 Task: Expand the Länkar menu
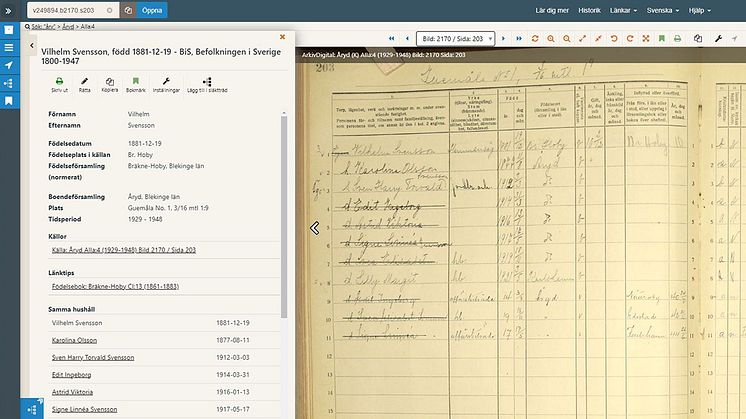pos(623,10)
